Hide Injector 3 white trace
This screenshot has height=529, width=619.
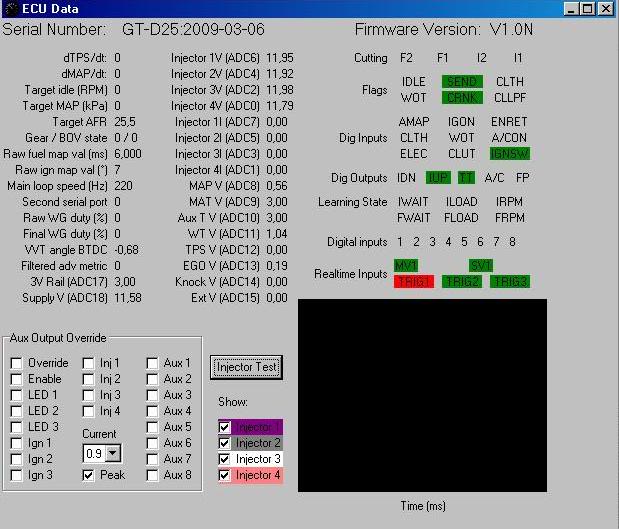[x=224, y=459]
